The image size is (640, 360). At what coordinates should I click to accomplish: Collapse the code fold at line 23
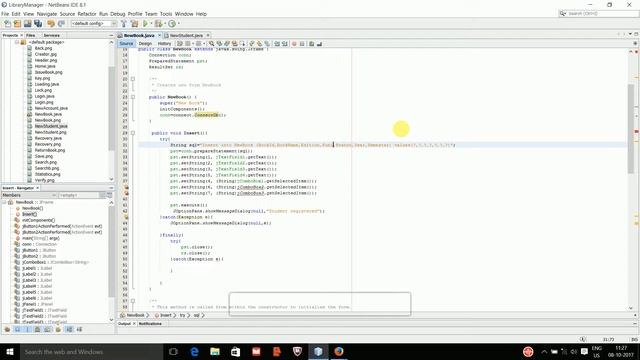coord(133,97)
